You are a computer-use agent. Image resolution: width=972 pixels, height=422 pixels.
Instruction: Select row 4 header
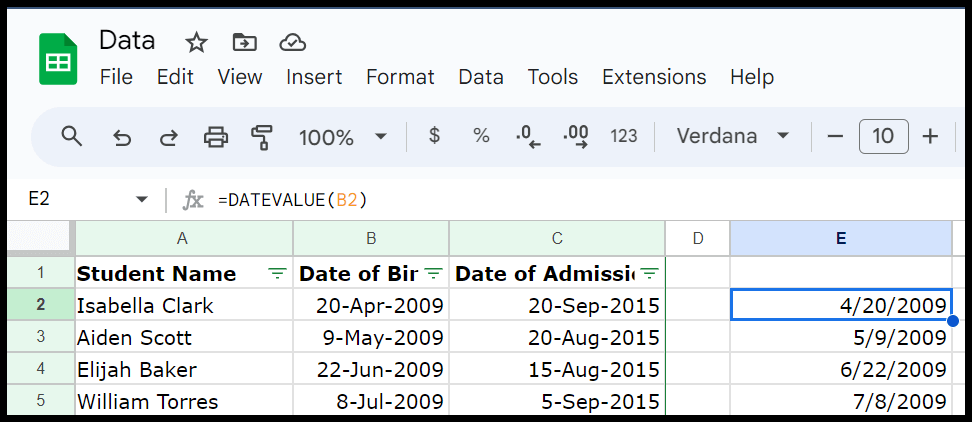[41, 369]
